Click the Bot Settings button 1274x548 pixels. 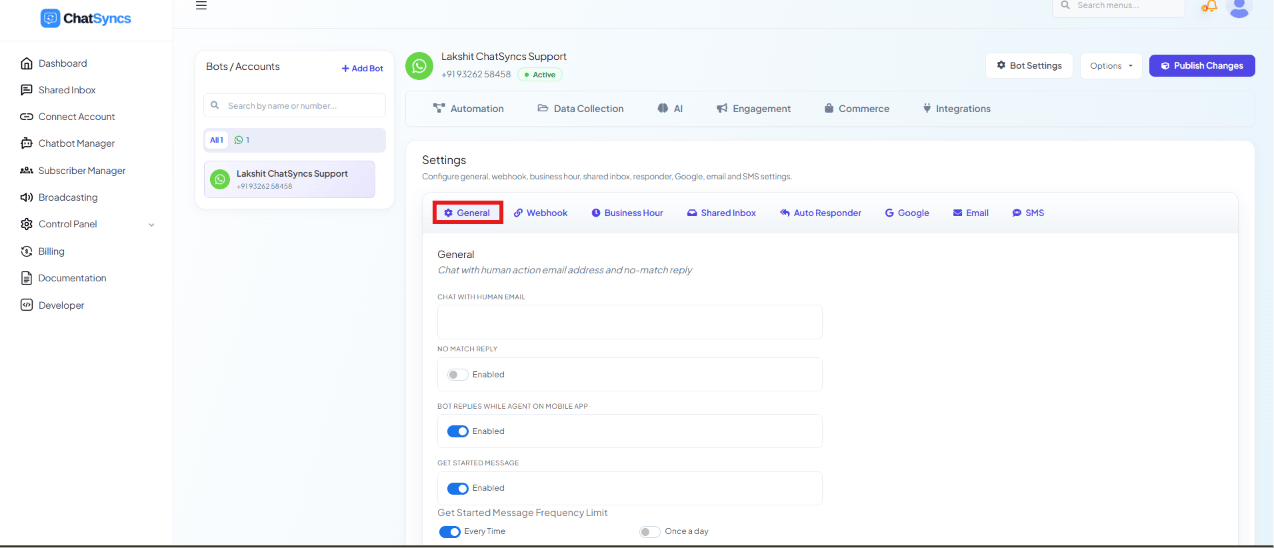click(1029, 66)
